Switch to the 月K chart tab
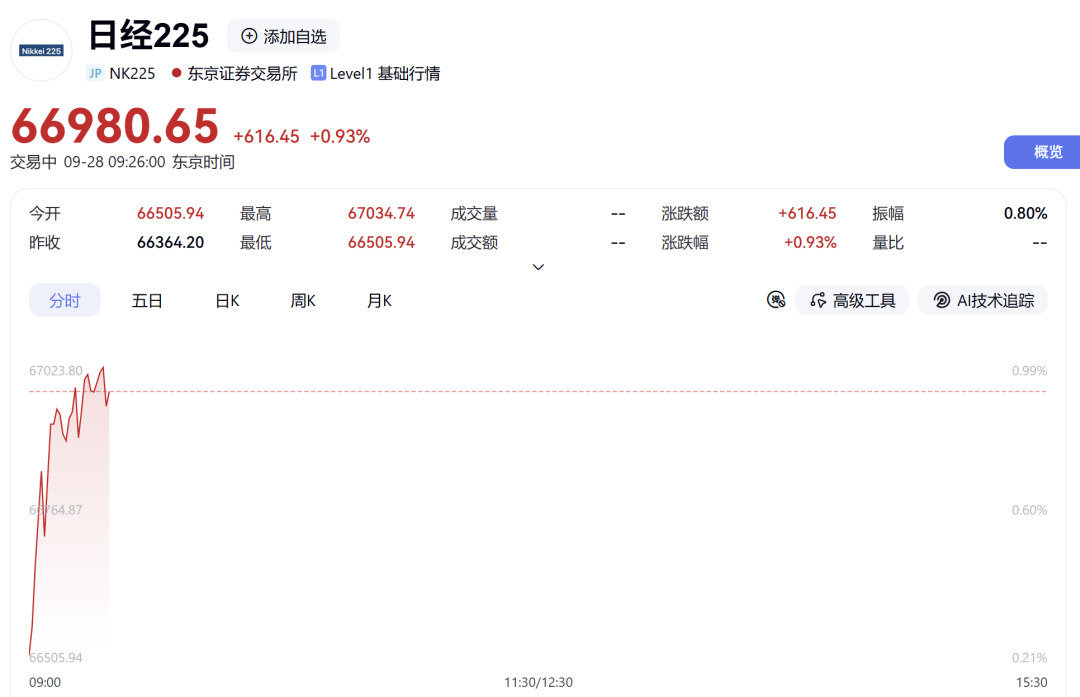The width and height of the screenshot is (1080, 697). pos(379,300)
